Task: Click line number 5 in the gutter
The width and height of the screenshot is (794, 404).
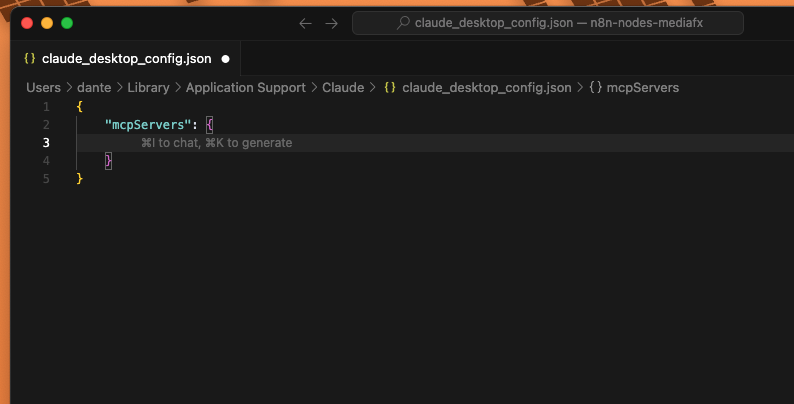Action: click(46, 179)
